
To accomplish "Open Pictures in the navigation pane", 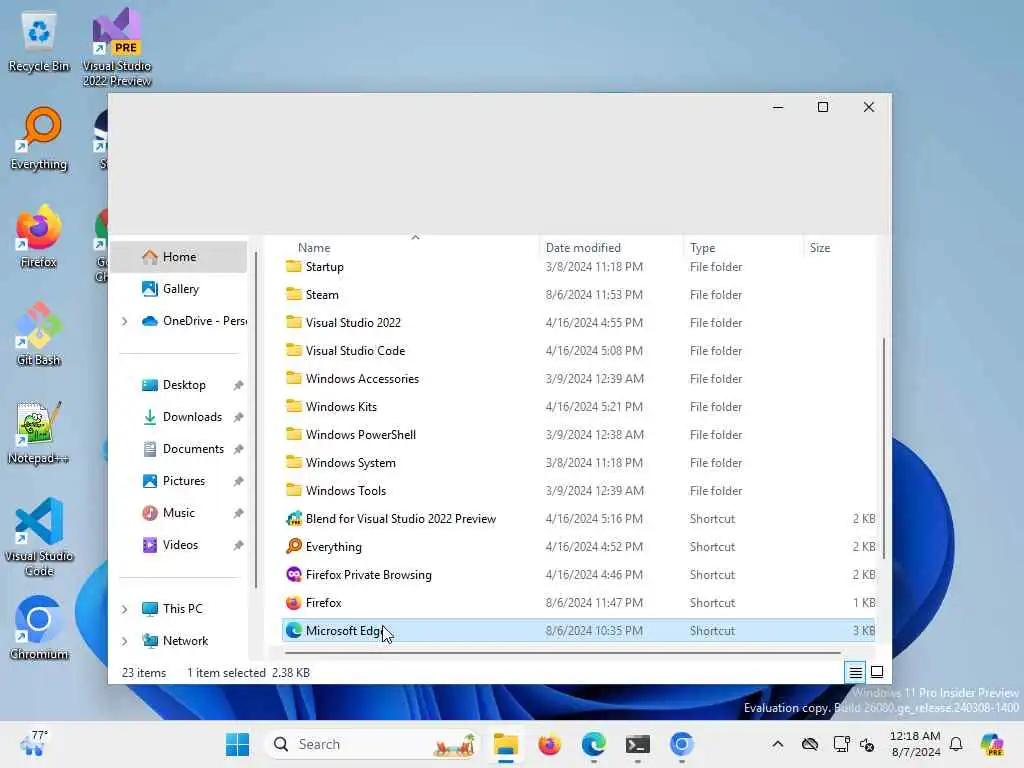I will 184,481.
